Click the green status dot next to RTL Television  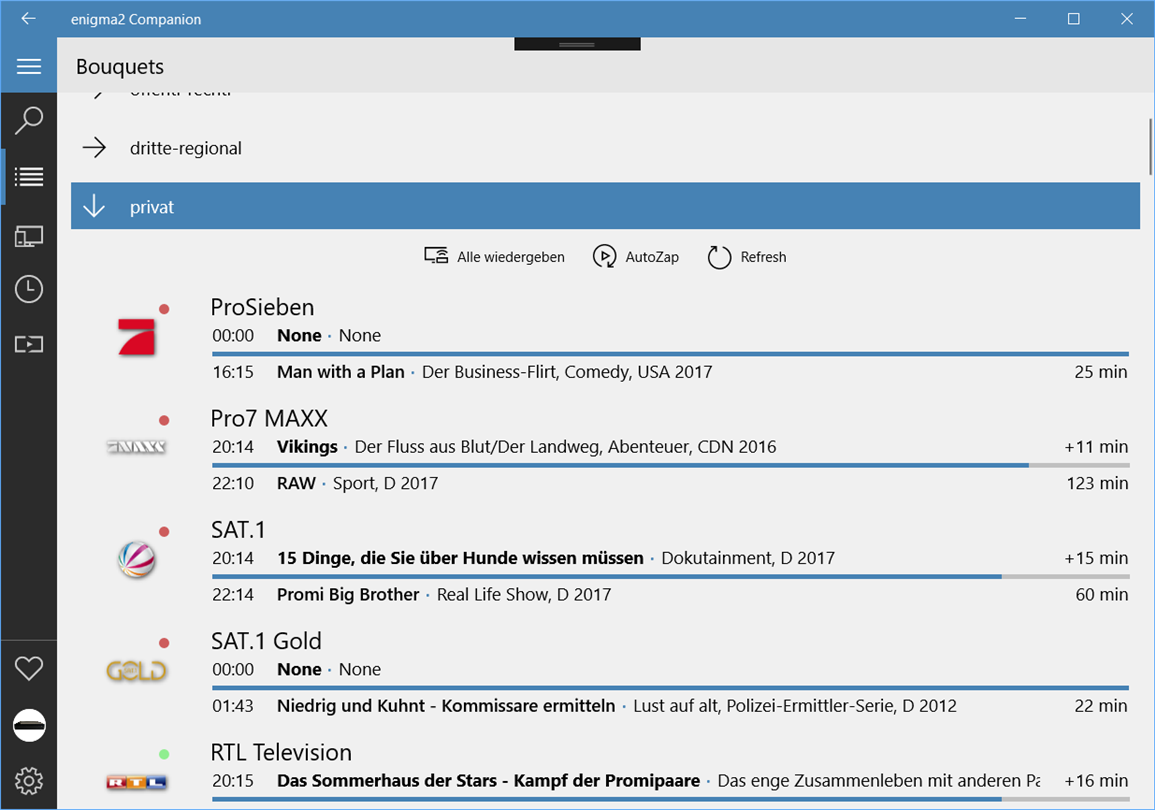coord(164,754)
